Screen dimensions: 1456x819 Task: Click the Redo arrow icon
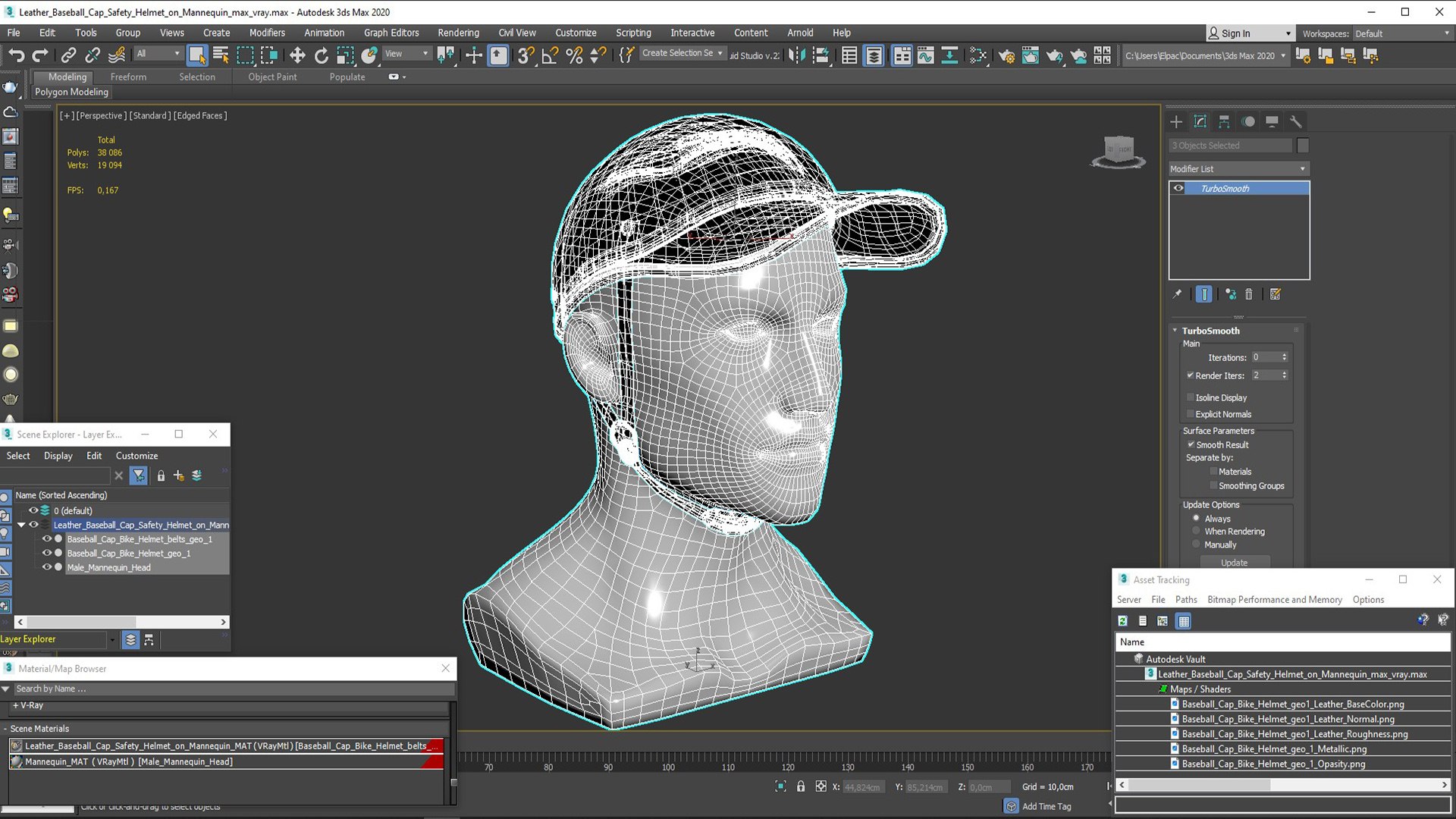(x=40, y=55)
